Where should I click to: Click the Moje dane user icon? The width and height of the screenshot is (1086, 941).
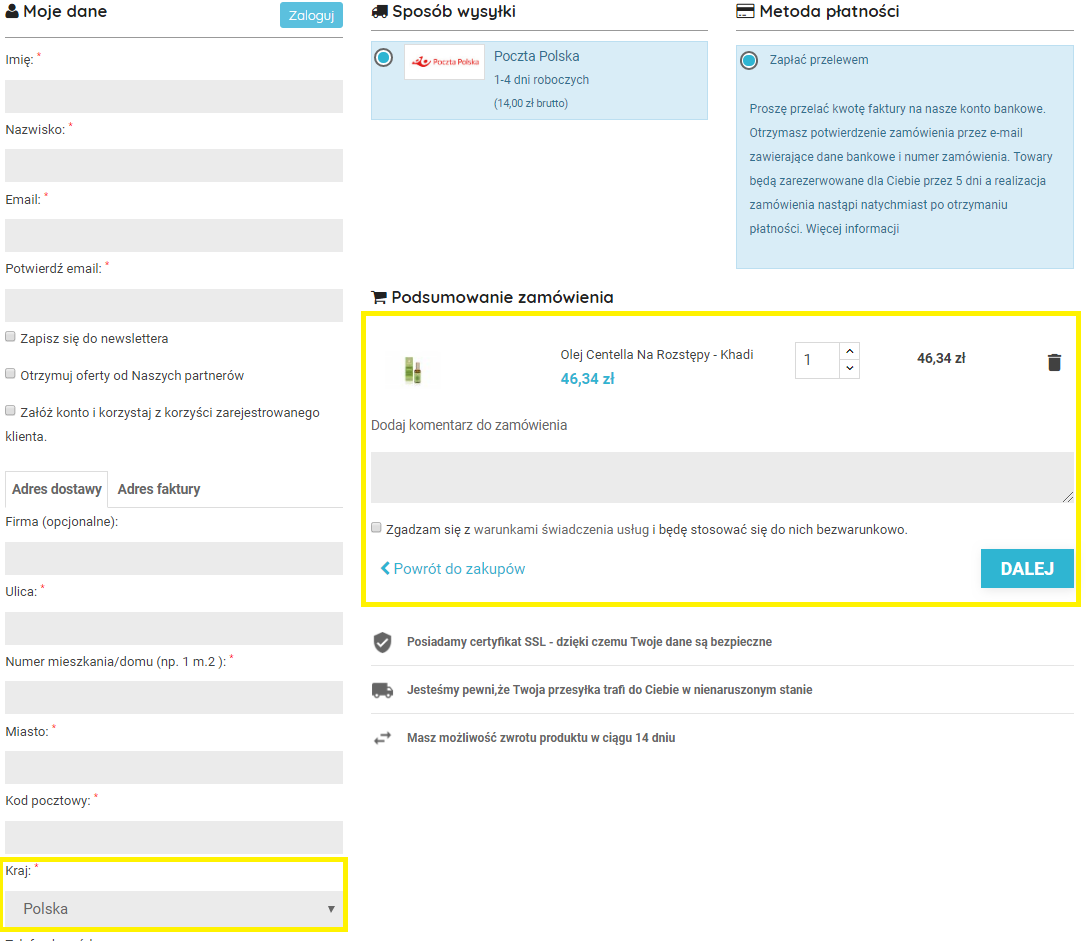12,11
